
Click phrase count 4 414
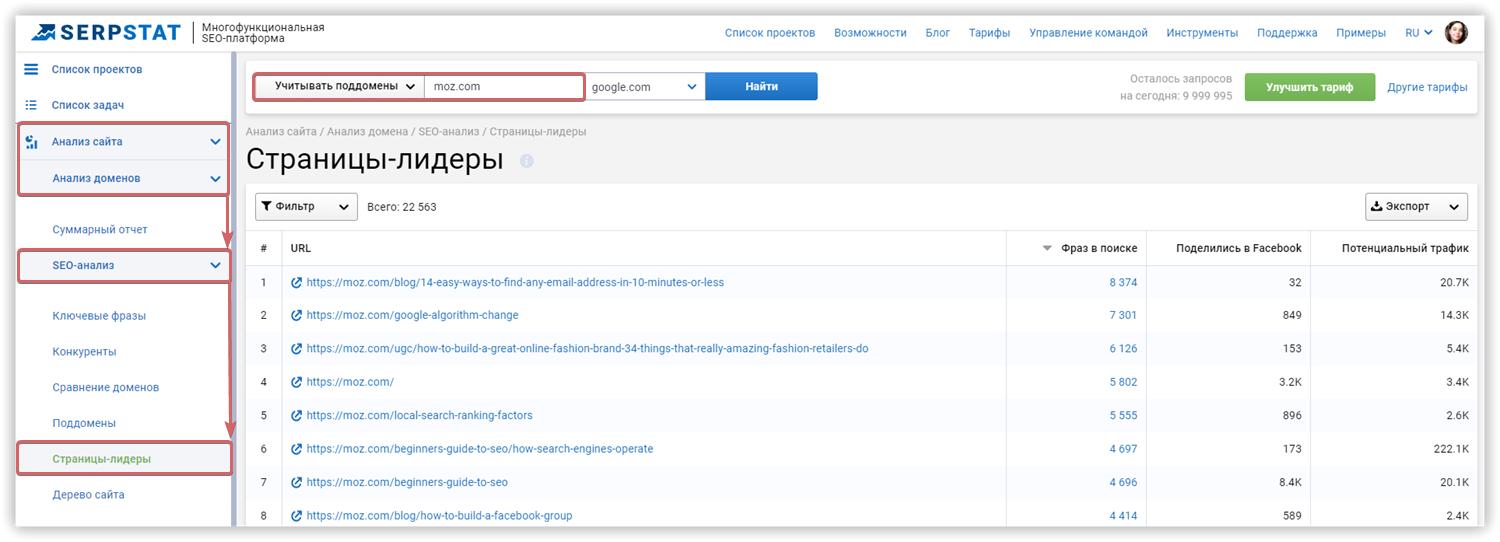coord(1123,516)
